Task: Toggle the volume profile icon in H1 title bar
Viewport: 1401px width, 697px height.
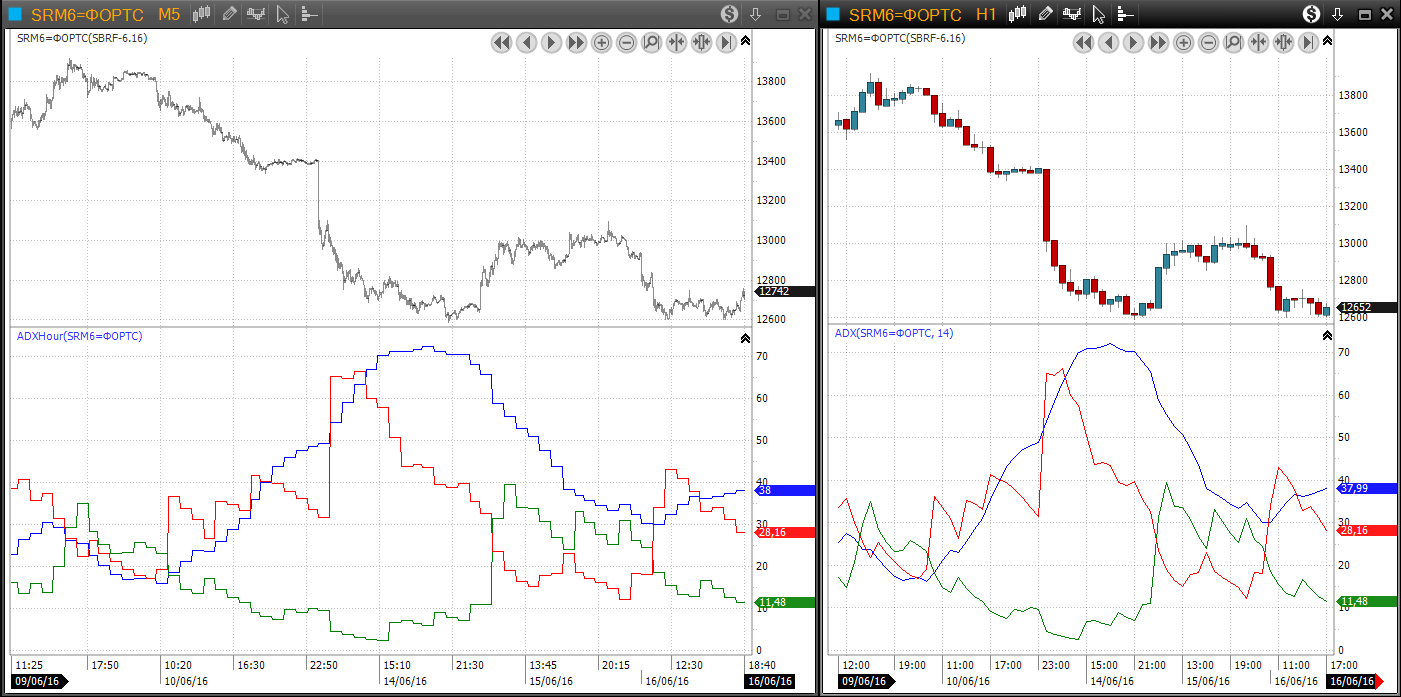Action: point(1124,14)
